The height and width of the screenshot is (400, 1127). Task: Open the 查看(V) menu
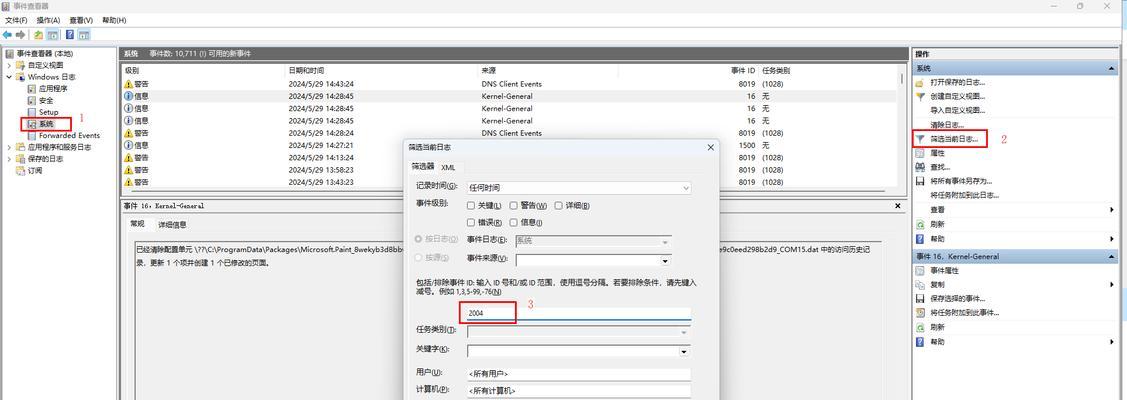tap(81, 20)
